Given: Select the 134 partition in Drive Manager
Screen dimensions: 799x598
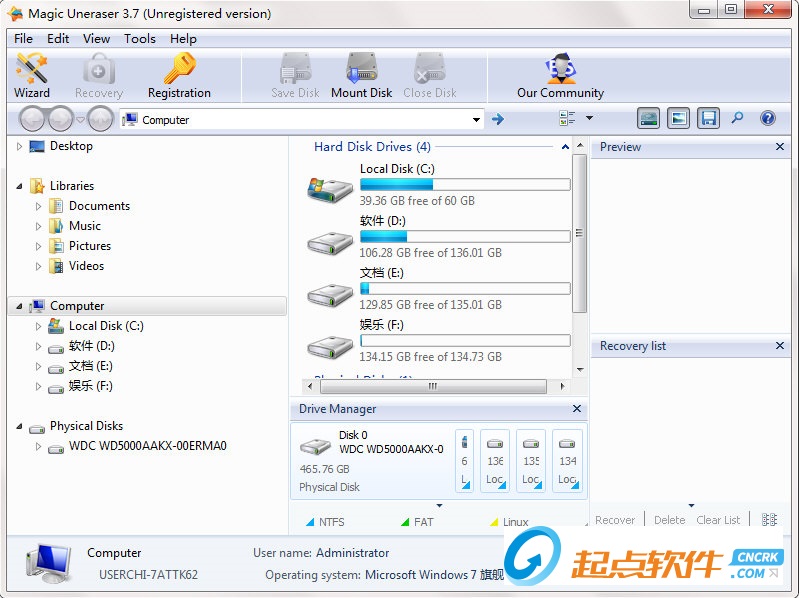Looking at the screenshot, I should coord(567,460).
